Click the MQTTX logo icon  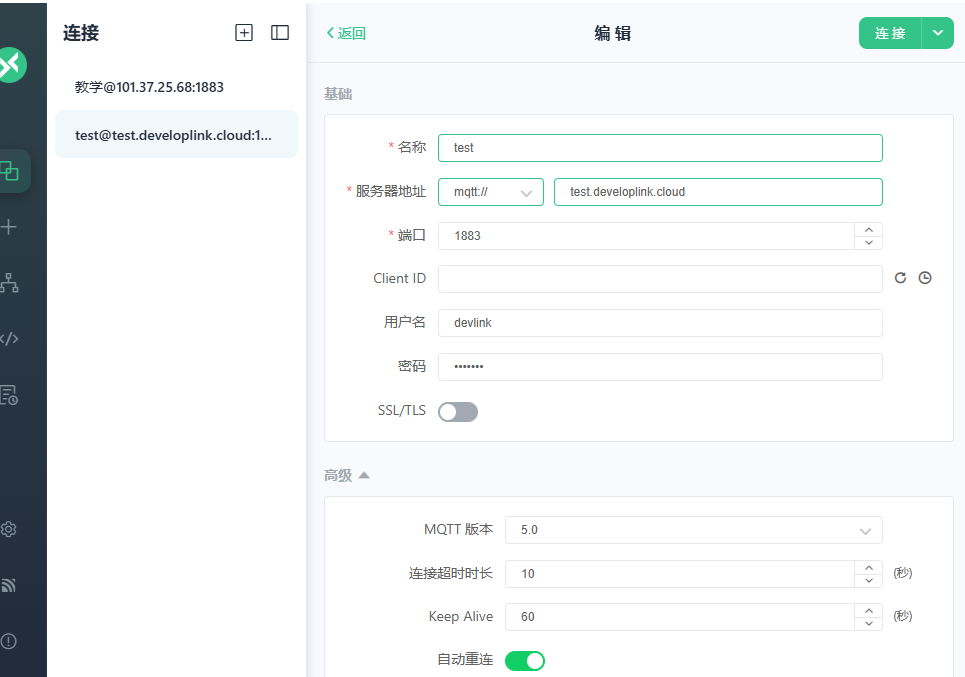(12, 65)
